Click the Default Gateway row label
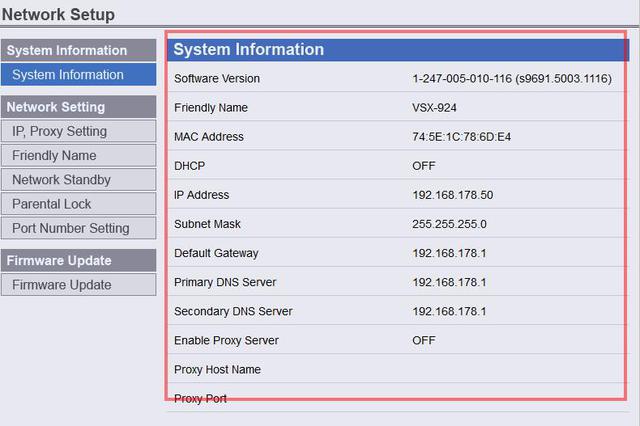Screen dimensions: 640x426 click(216, 253)
